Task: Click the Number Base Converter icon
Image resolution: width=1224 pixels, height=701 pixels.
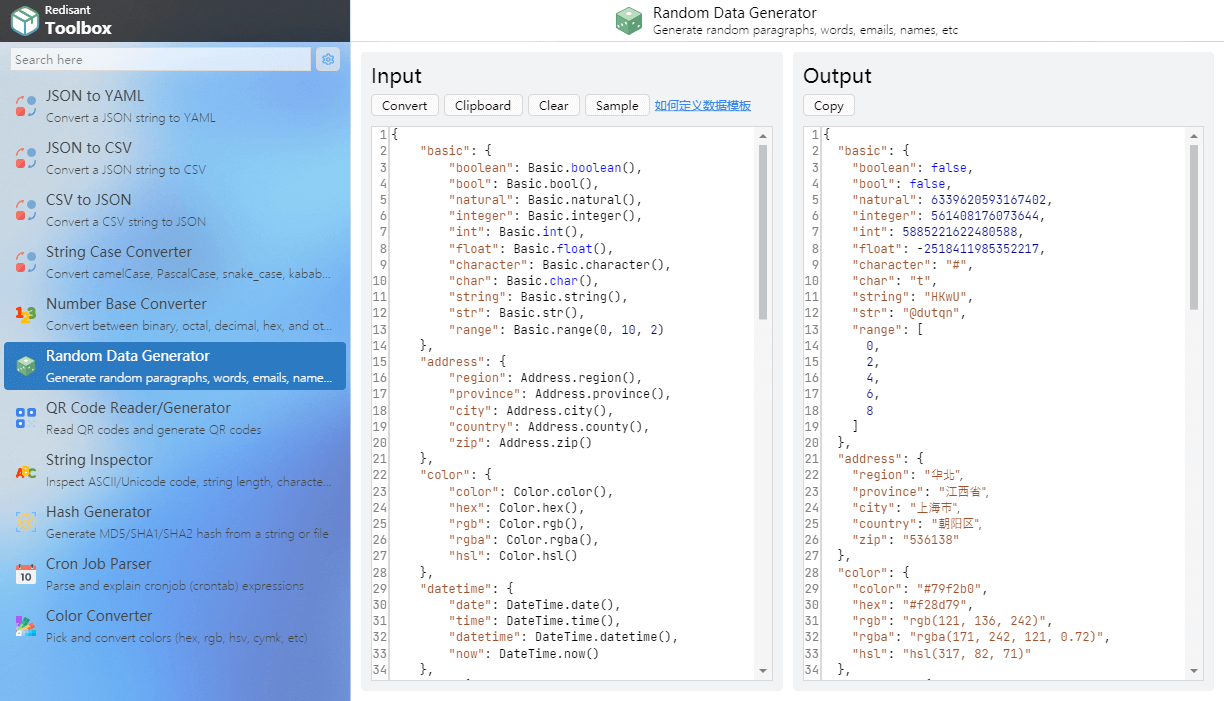Action: click(26, 314)
